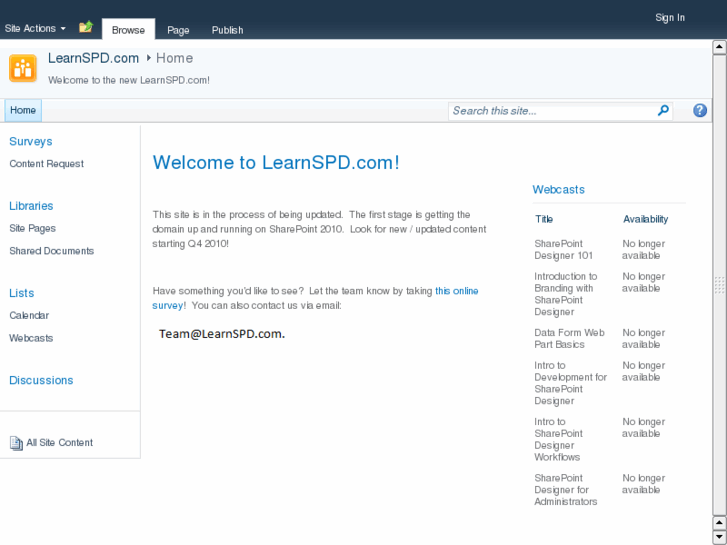The width and height of the screenshot is (727, 545).
Task: Open the blue Help question mark icon
Action: click(700, 110)
